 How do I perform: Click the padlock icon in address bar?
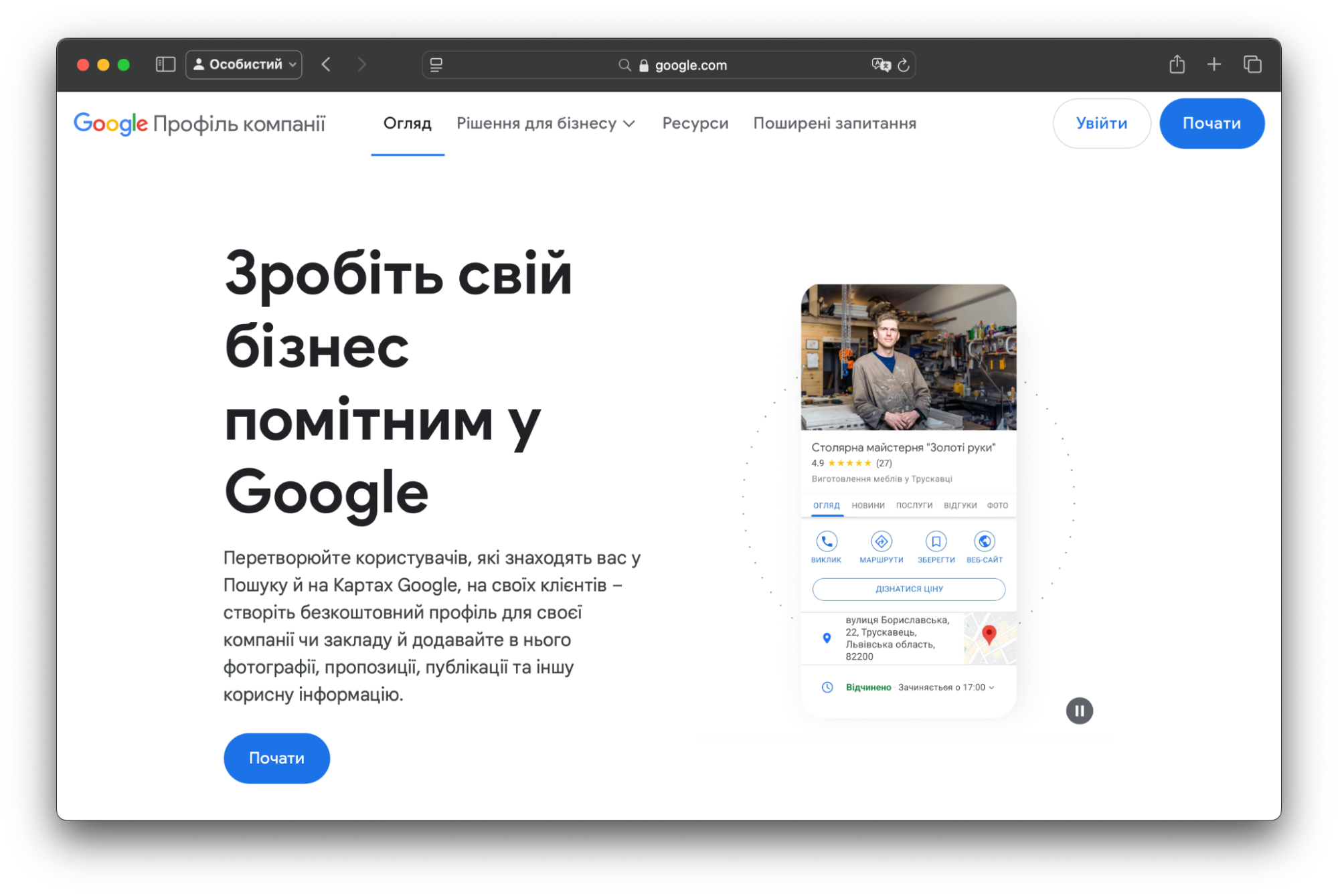[644, 65]
